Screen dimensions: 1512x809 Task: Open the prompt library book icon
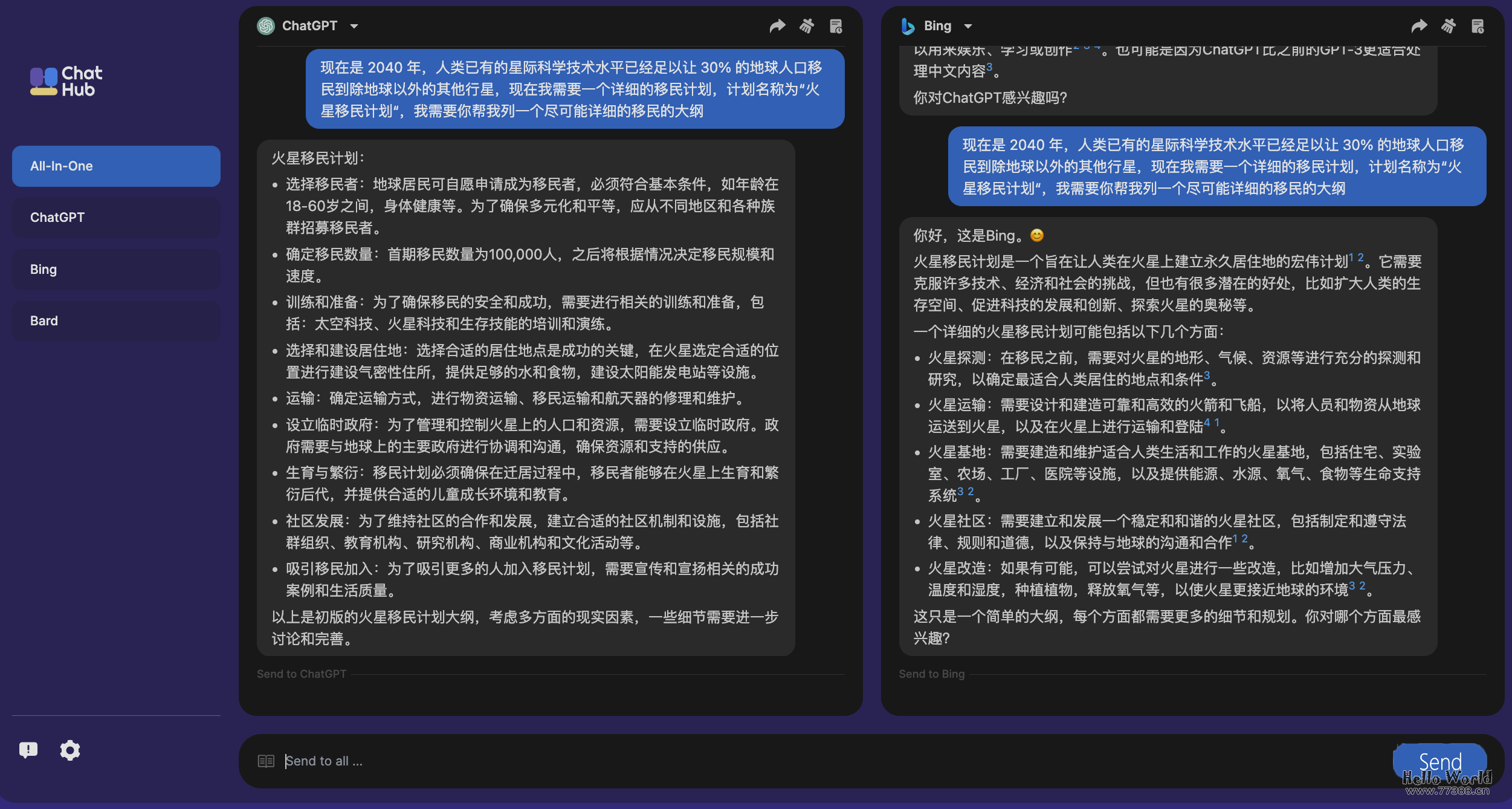tap(265, 761)
